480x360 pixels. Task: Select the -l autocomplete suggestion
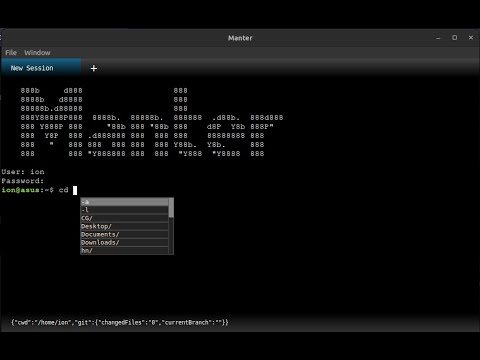124,210
